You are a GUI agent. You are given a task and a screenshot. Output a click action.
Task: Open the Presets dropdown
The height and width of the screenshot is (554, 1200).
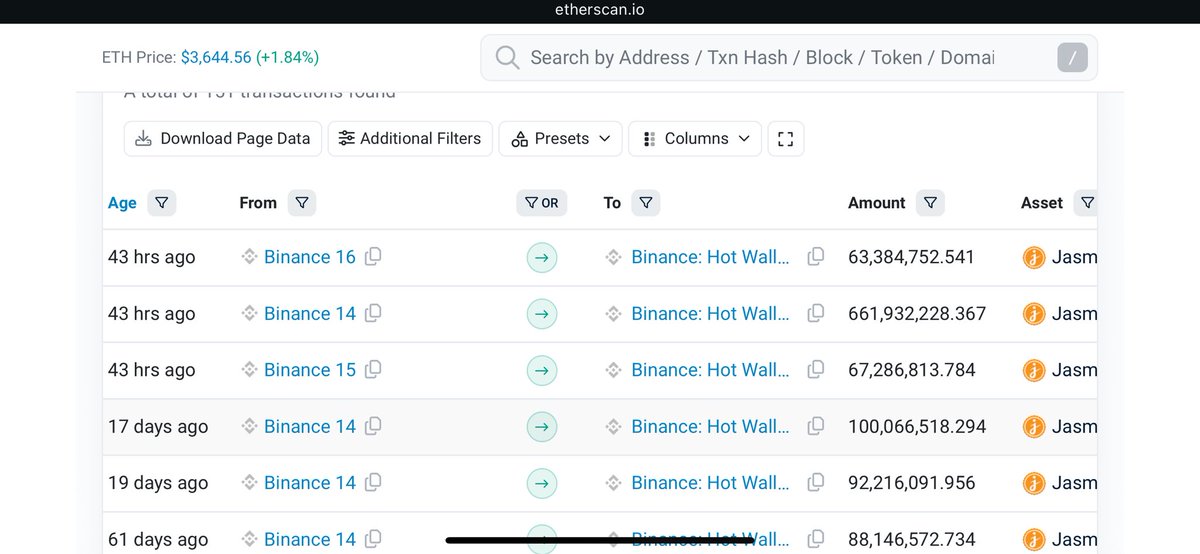560,138
